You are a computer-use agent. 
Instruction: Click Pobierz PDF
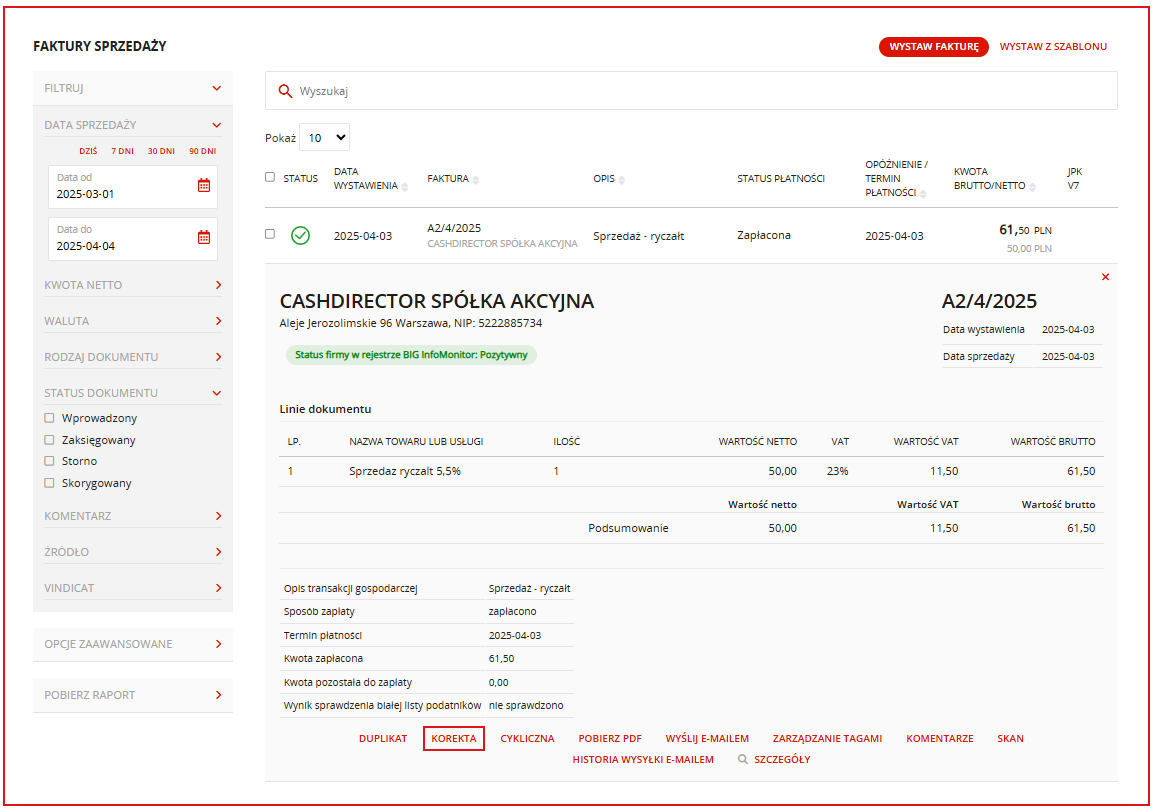tap(609, 738)
